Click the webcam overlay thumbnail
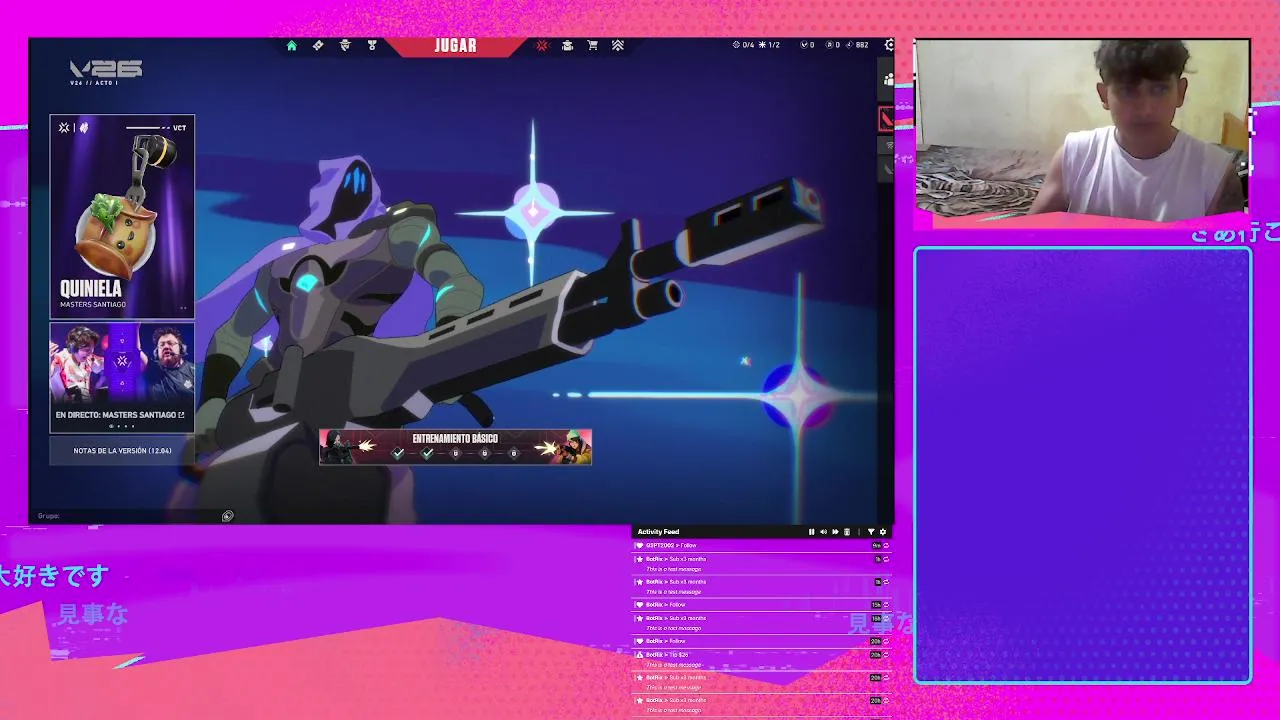 click(1082, 127)
